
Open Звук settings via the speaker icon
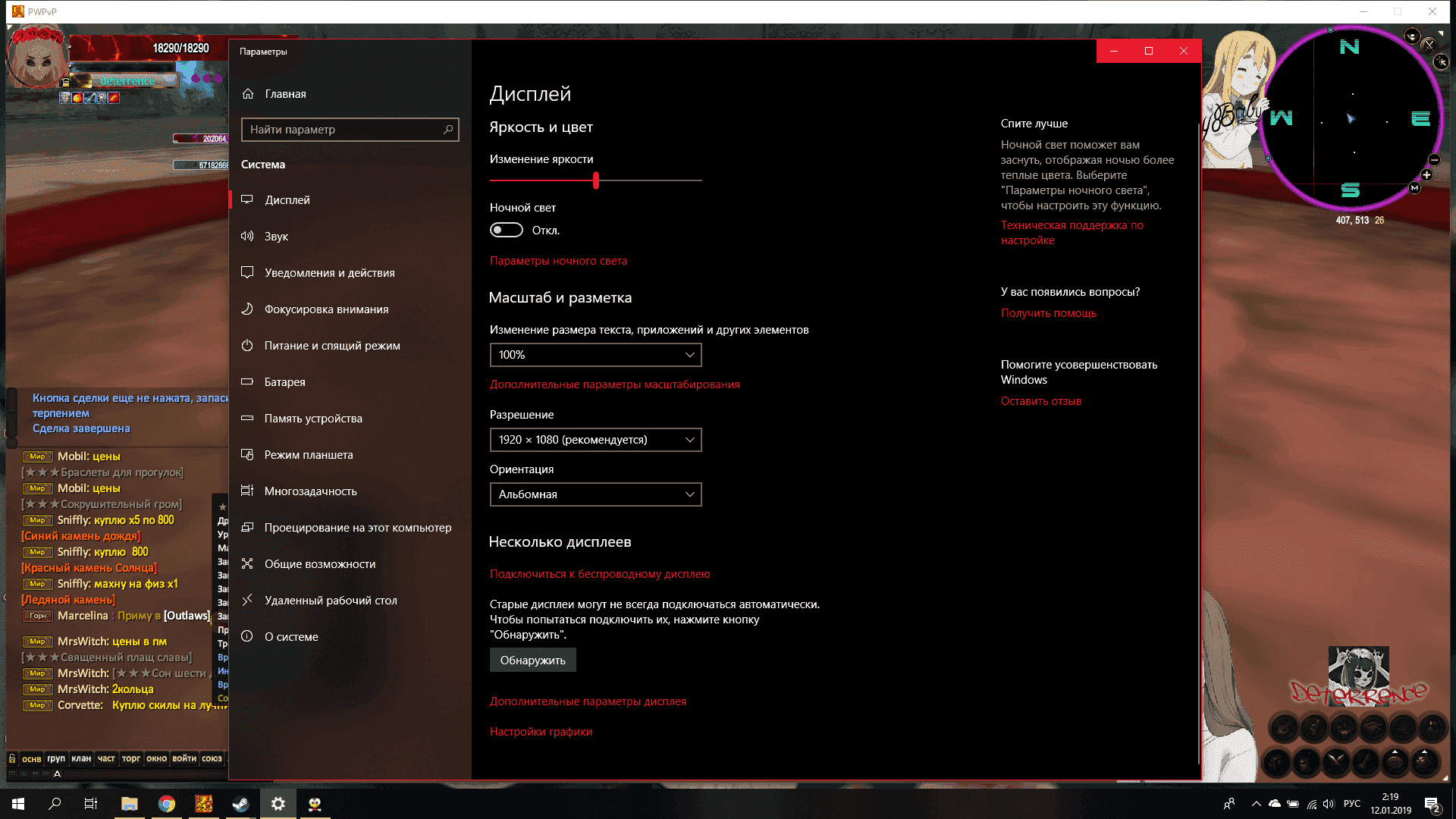point(247,236)
